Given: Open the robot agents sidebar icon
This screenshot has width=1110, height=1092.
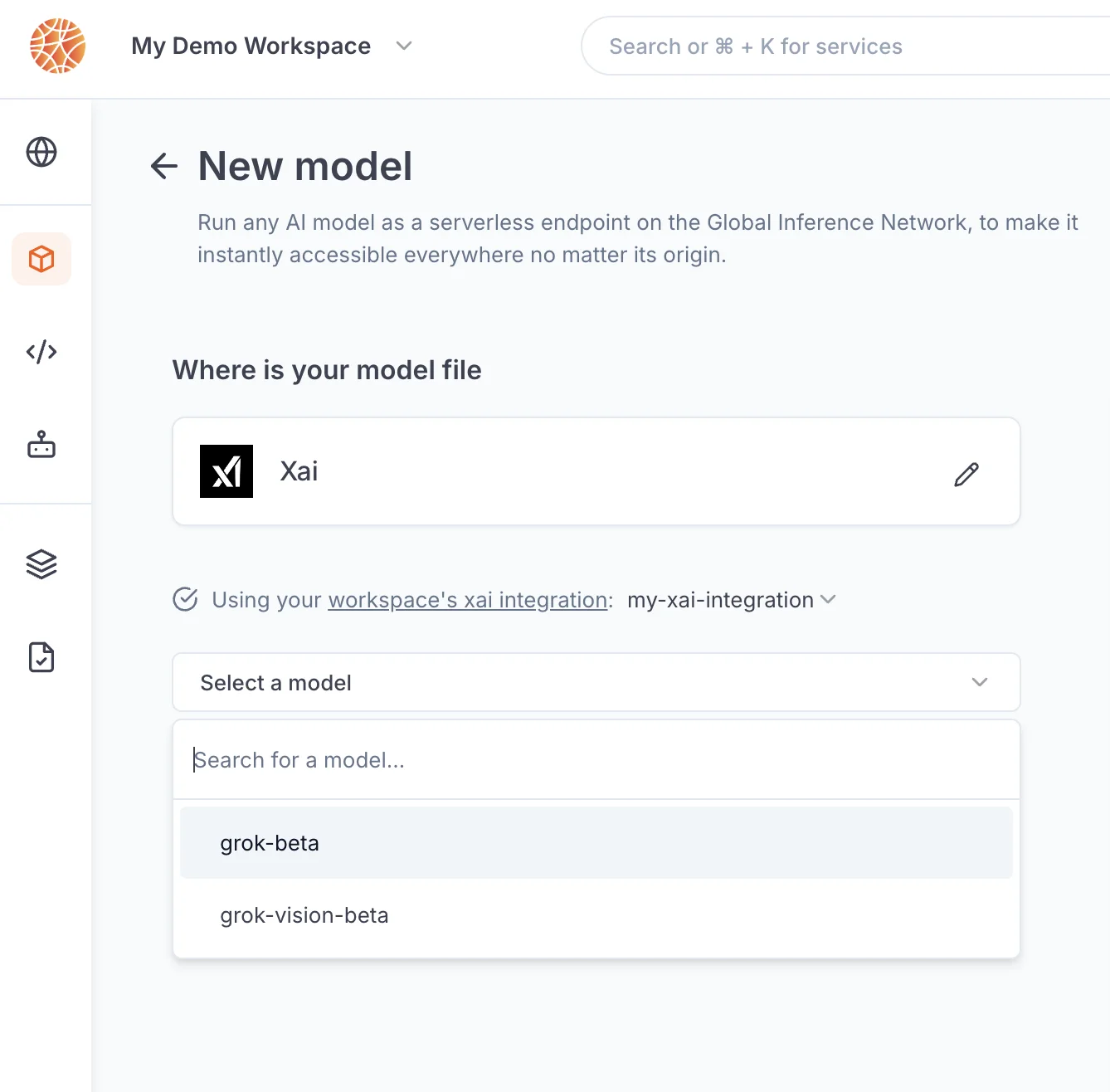Looking at the screenshot, I should pos(41,445).
